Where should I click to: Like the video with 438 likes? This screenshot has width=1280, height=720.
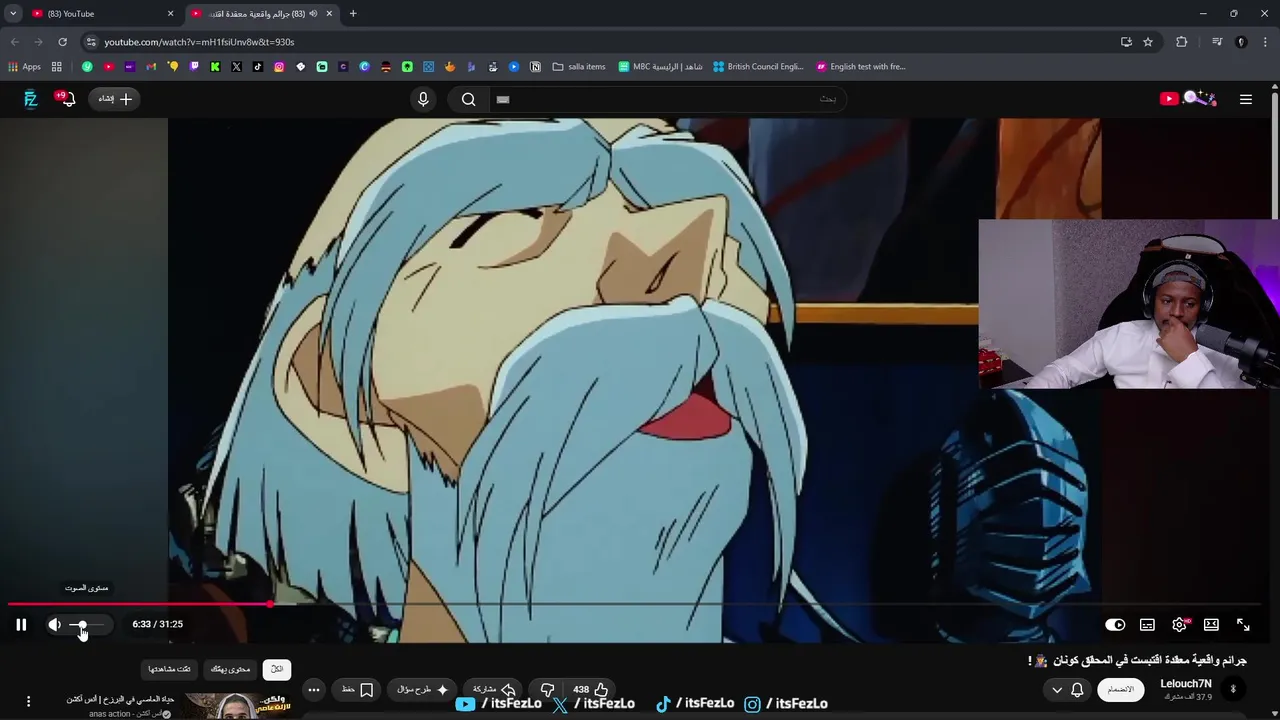590,689
